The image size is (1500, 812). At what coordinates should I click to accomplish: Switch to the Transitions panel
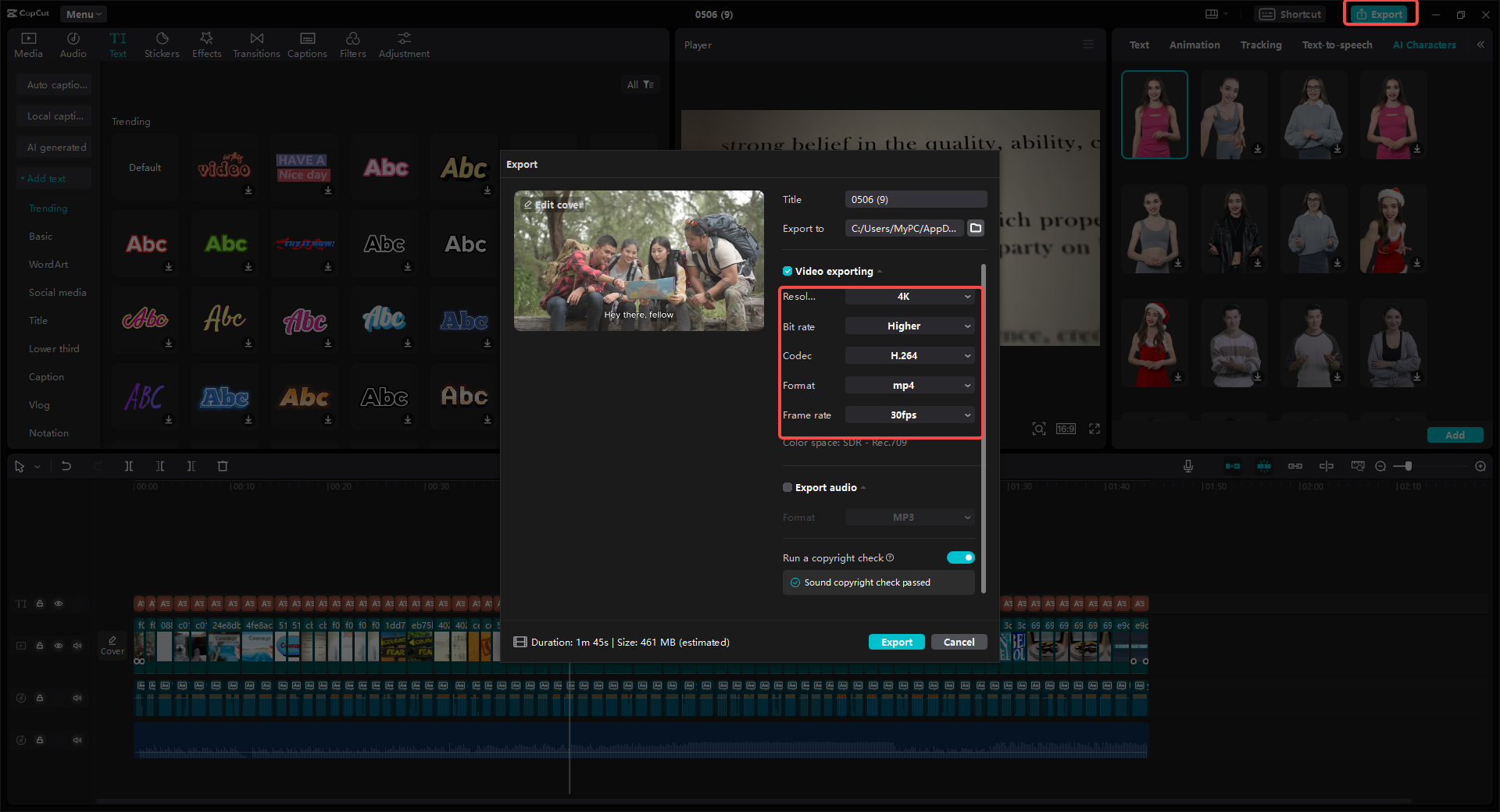click(256, 44)
